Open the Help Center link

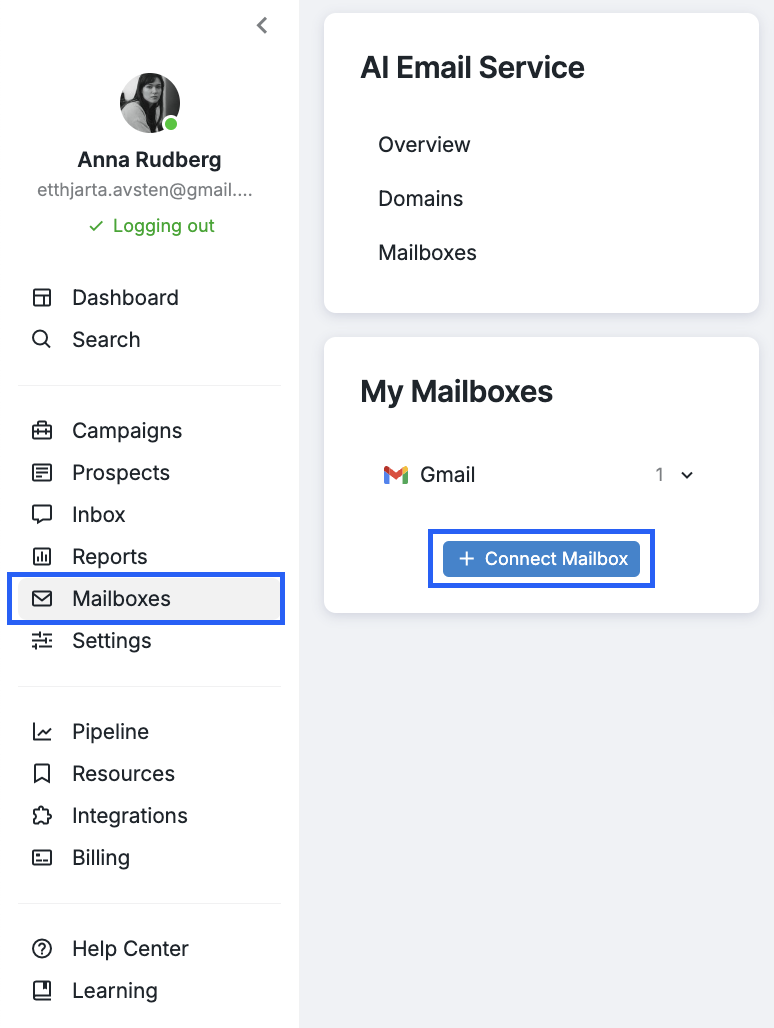(130, 949)
